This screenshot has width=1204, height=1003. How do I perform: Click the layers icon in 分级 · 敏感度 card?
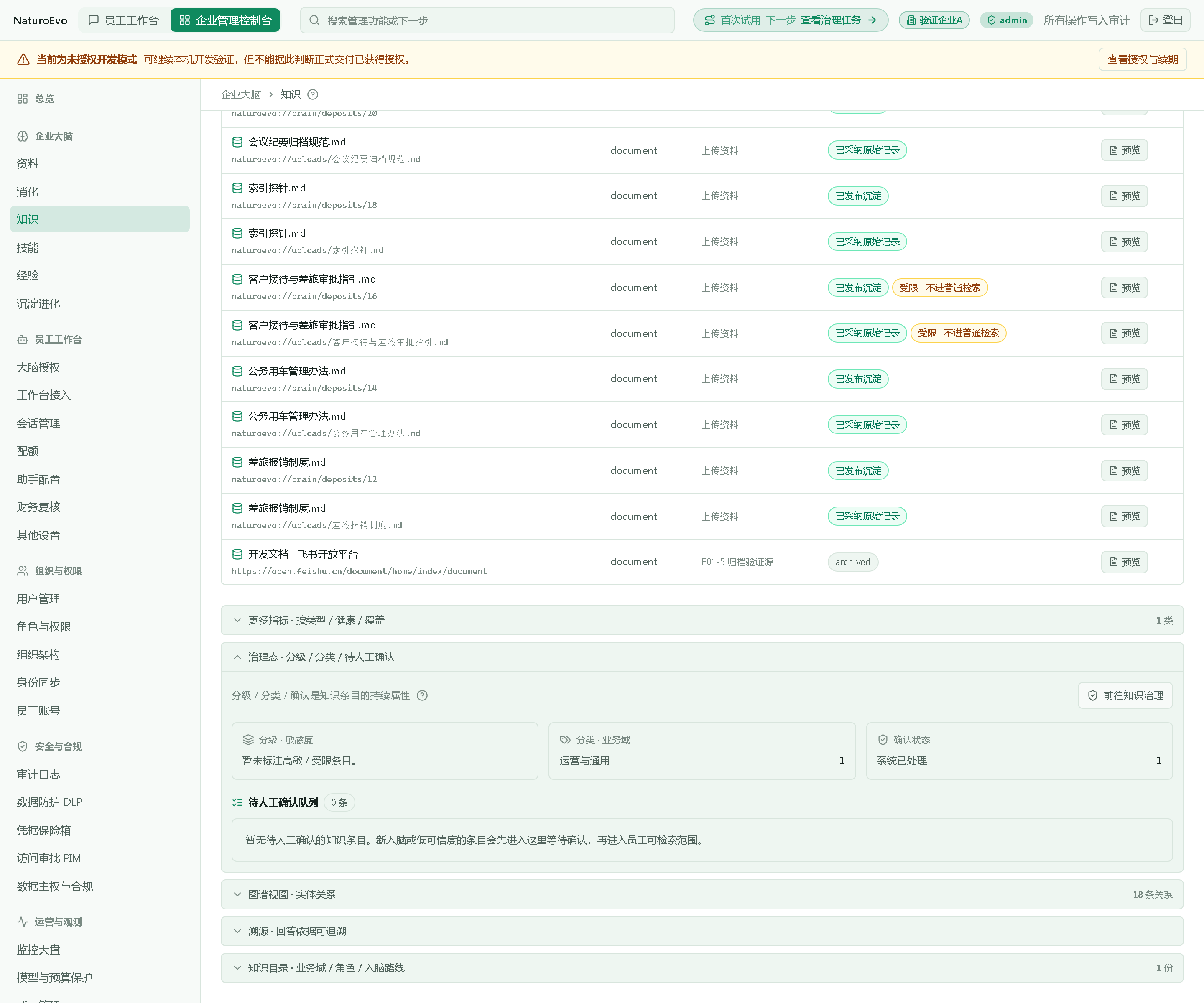(x=248, y=740)
